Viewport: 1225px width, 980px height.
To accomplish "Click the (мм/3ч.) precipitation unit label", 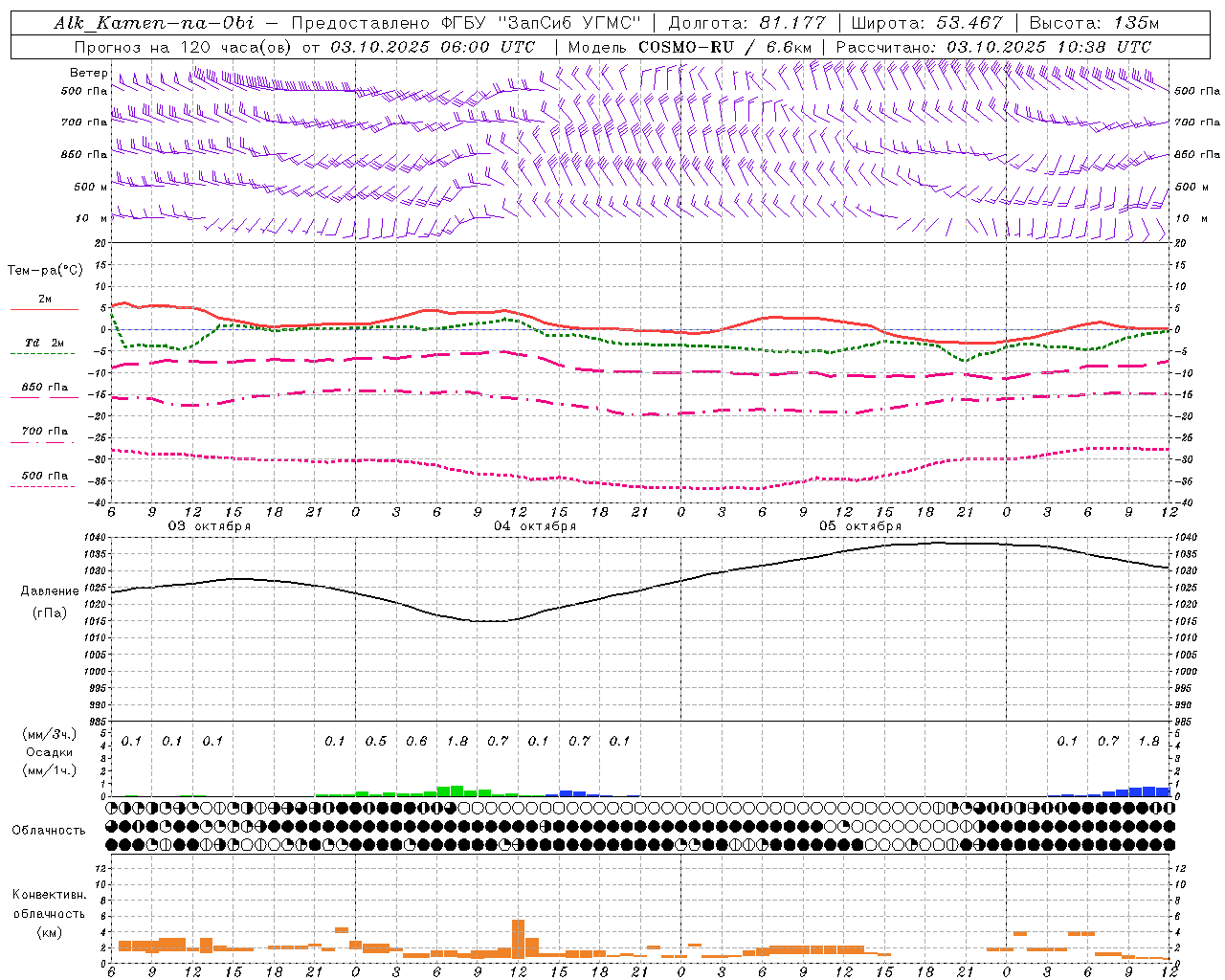I will pos(50,734).
